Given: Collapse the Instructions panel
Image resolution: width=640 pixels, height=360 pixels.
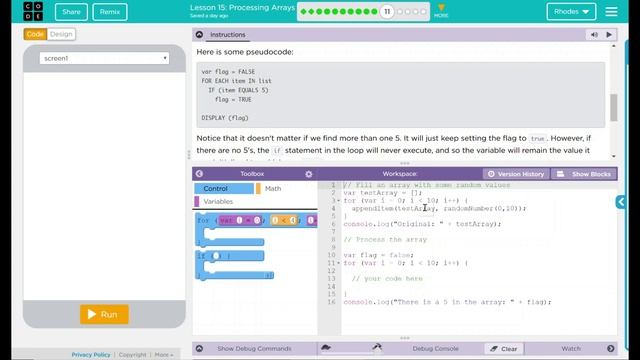Looking at the screenshot, I should tap(199, 35).
